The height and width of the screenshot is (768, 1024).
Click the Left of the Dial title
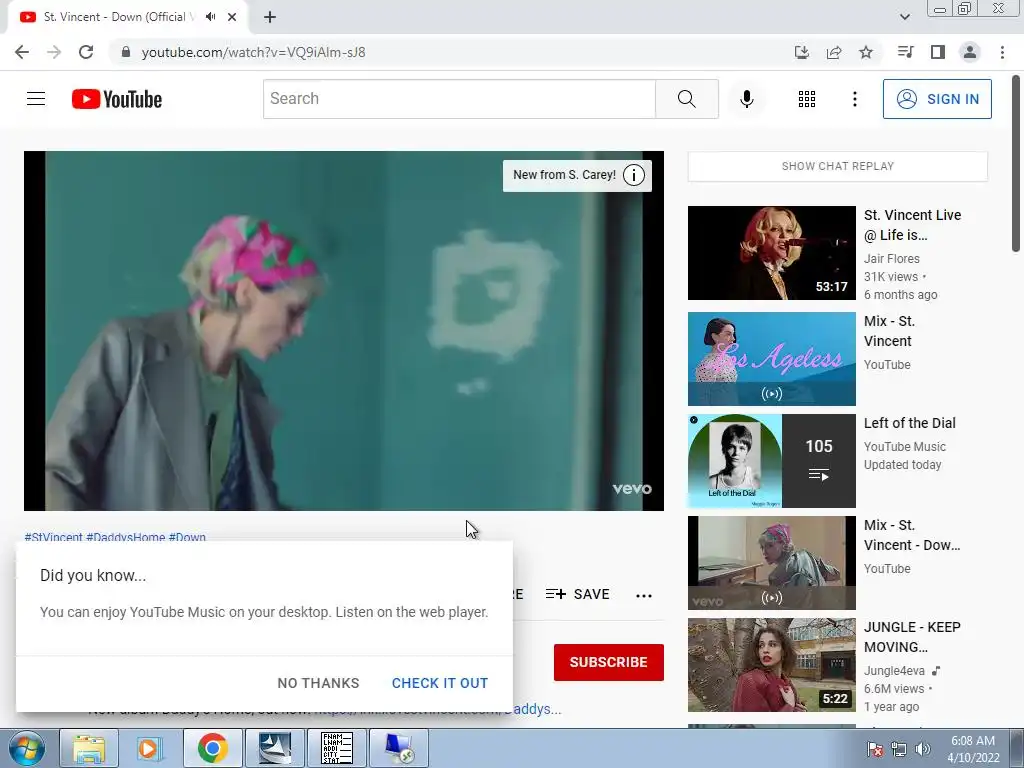[x=910, y=423]
